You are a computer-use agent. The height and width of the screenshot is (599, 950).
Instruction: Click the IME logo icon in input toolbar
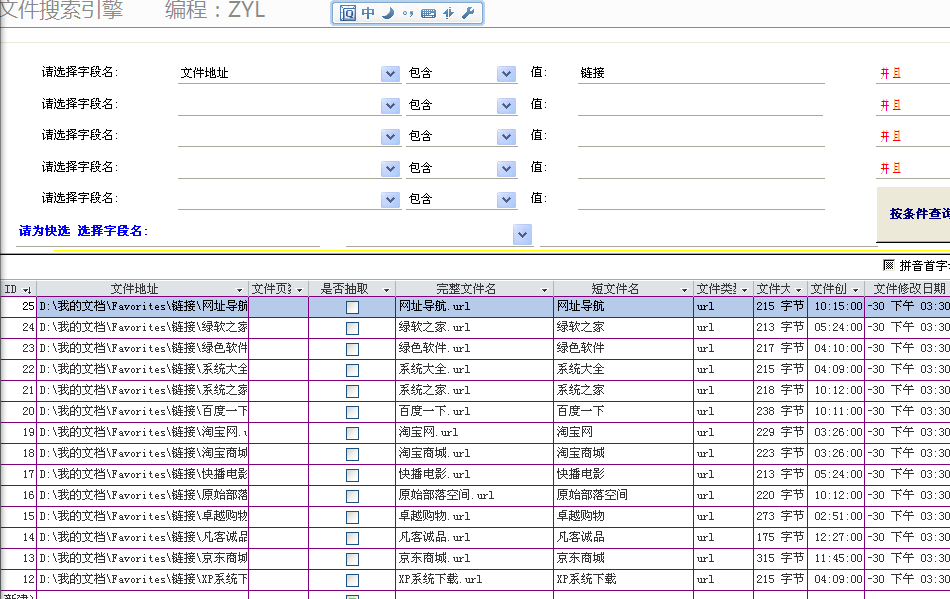click(x=348, y=13)
